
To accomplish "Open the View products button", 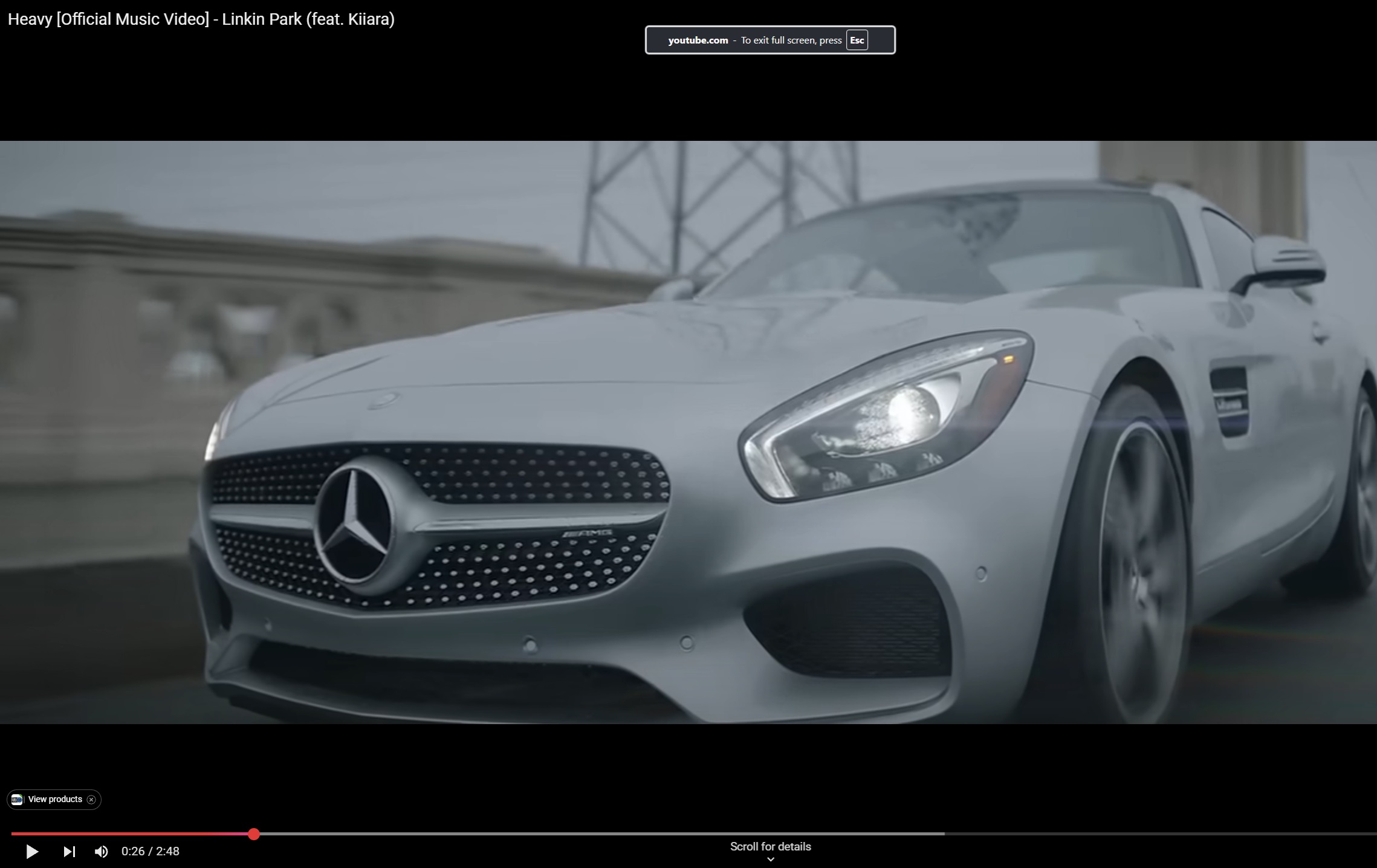I will pos(54,799).
